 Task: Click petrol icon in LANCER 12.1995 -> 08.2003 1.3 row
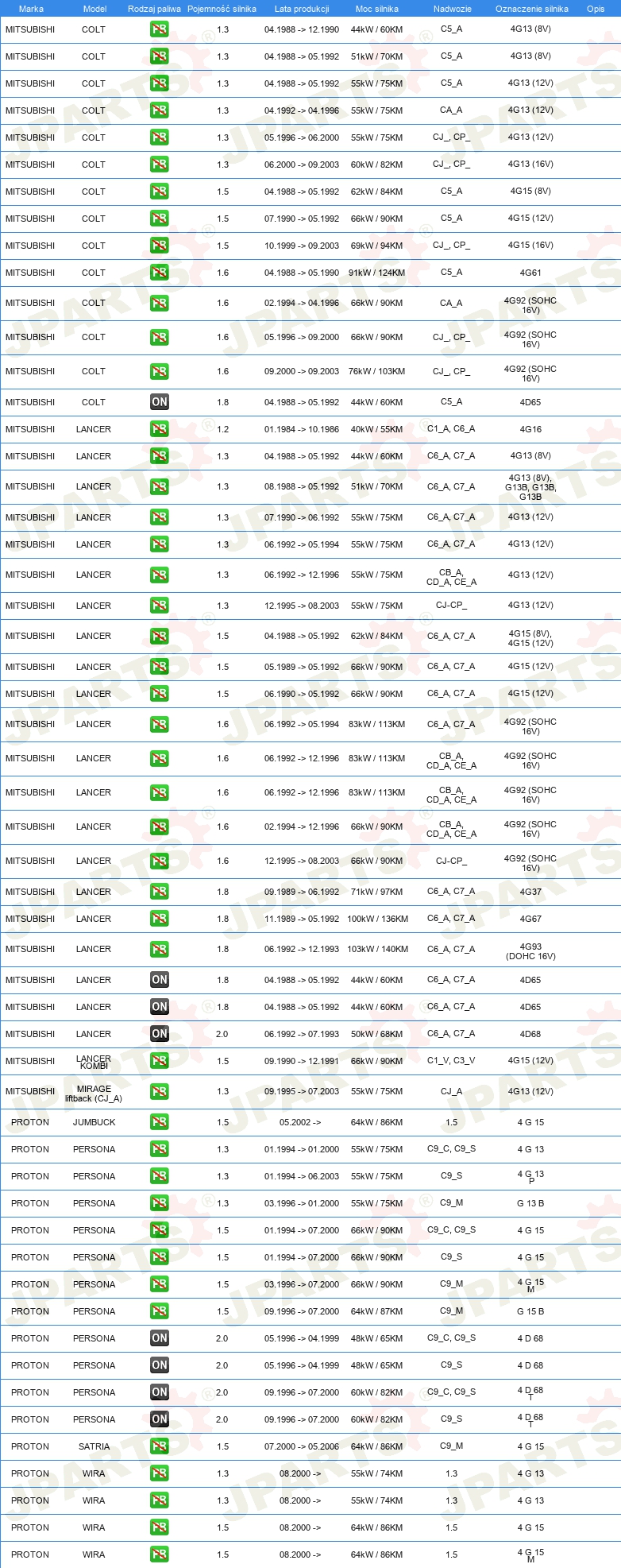pos(160,606)
